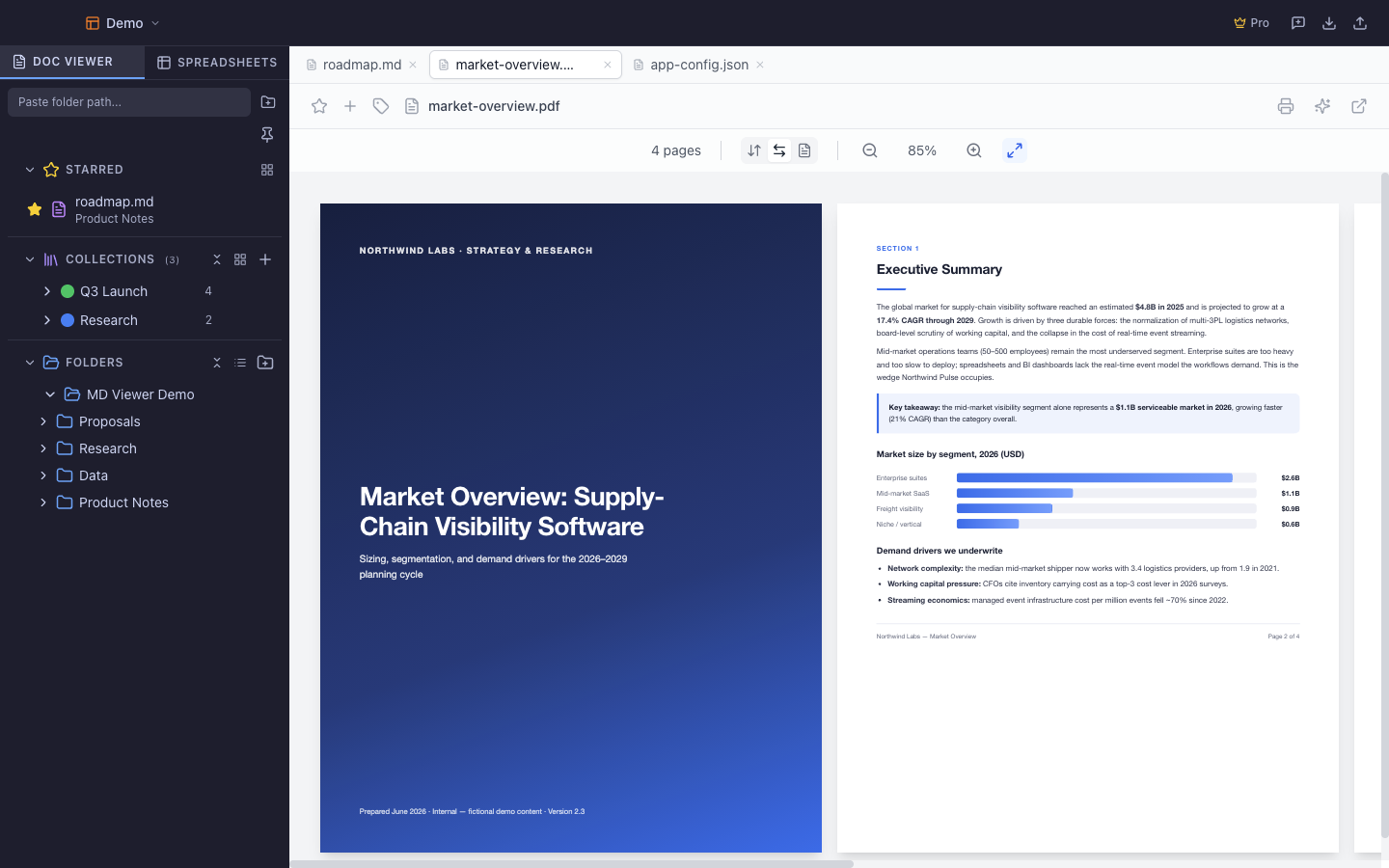Image resolution: width=1389 pixels, height=868 pixels.
Task: Expand the Proposals folder
Action: [43, 421]
